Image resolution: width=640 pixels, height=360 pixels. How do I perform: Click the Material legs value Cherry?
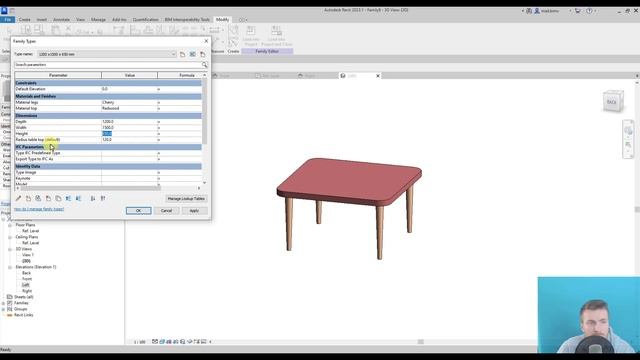click(129, 102)
